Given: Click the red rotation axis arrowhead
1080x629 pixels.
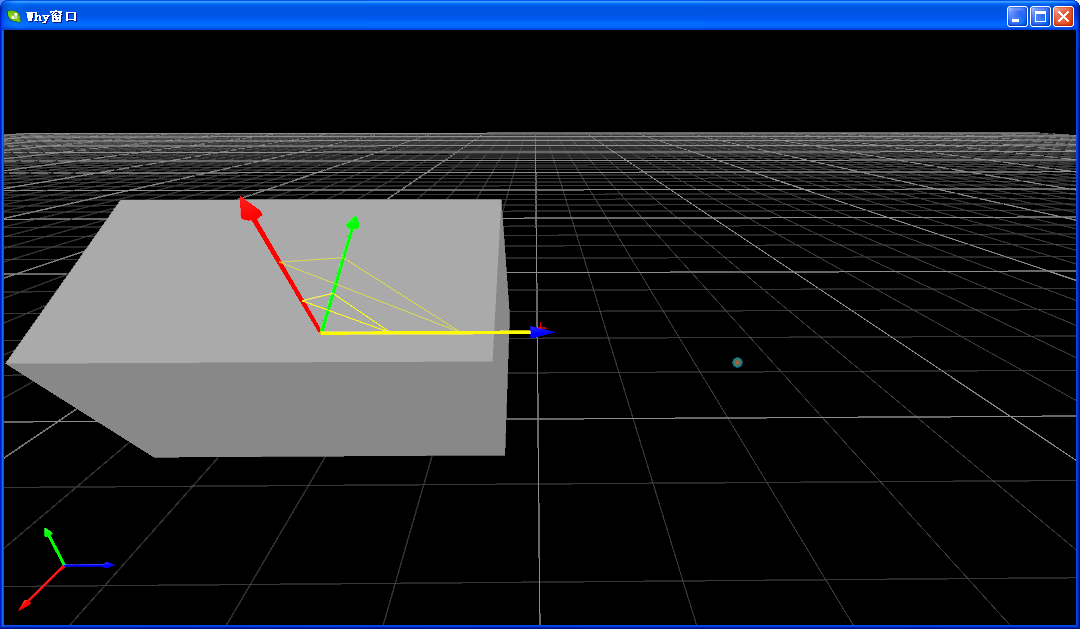Looking at the screenshot, I should coord(249,209).
